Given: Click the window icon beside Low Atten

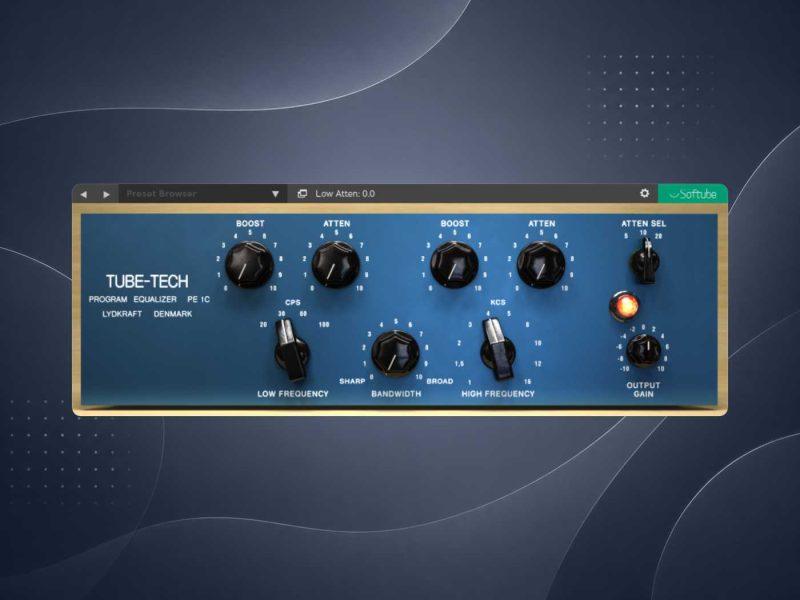Looking at the screenshot, I should point(302,194).
